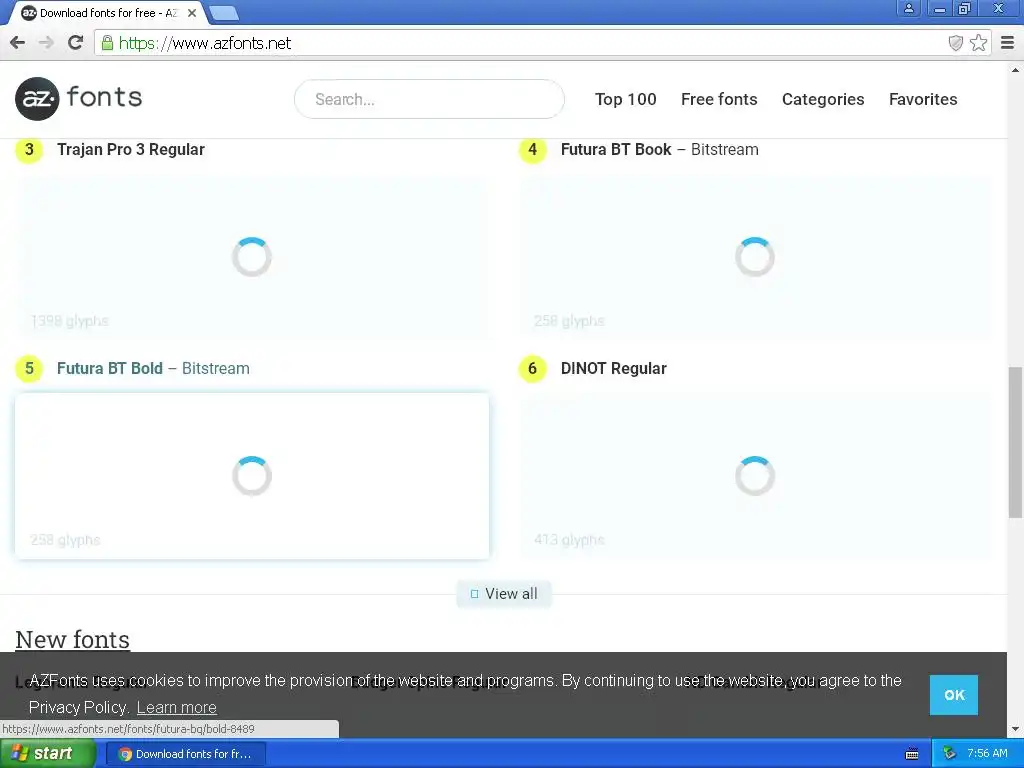Open DINOT Regular font link
This screenshot has height=768, width=1024.
tap(613, 368)
